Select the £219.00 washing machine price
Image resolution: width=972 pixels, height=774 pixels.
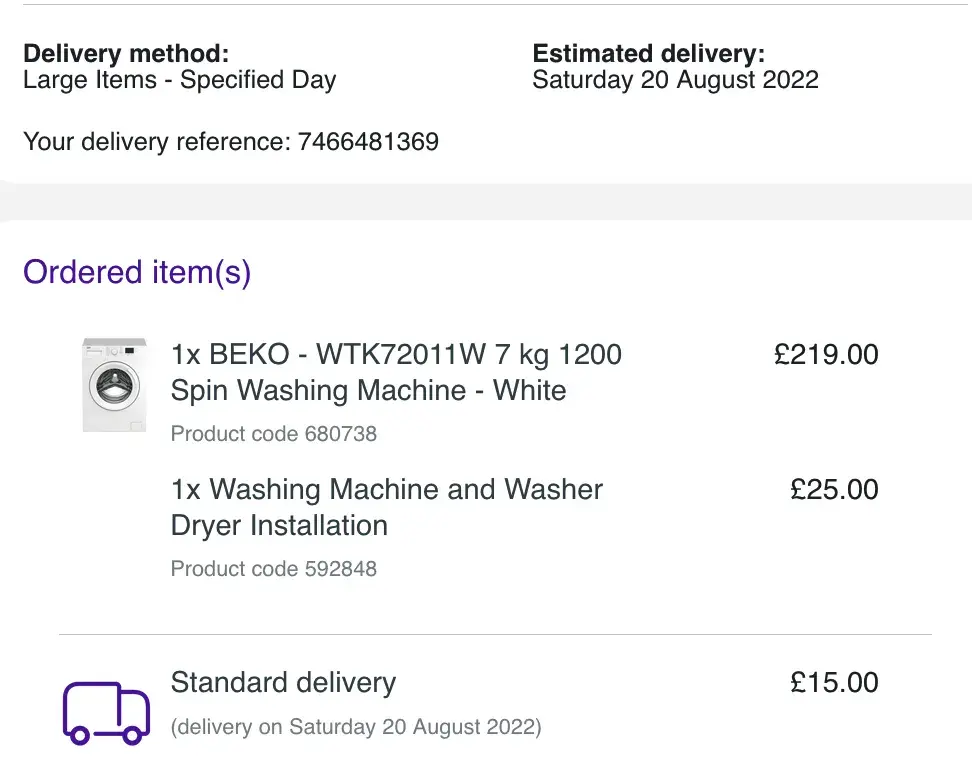tap(826, 354)
